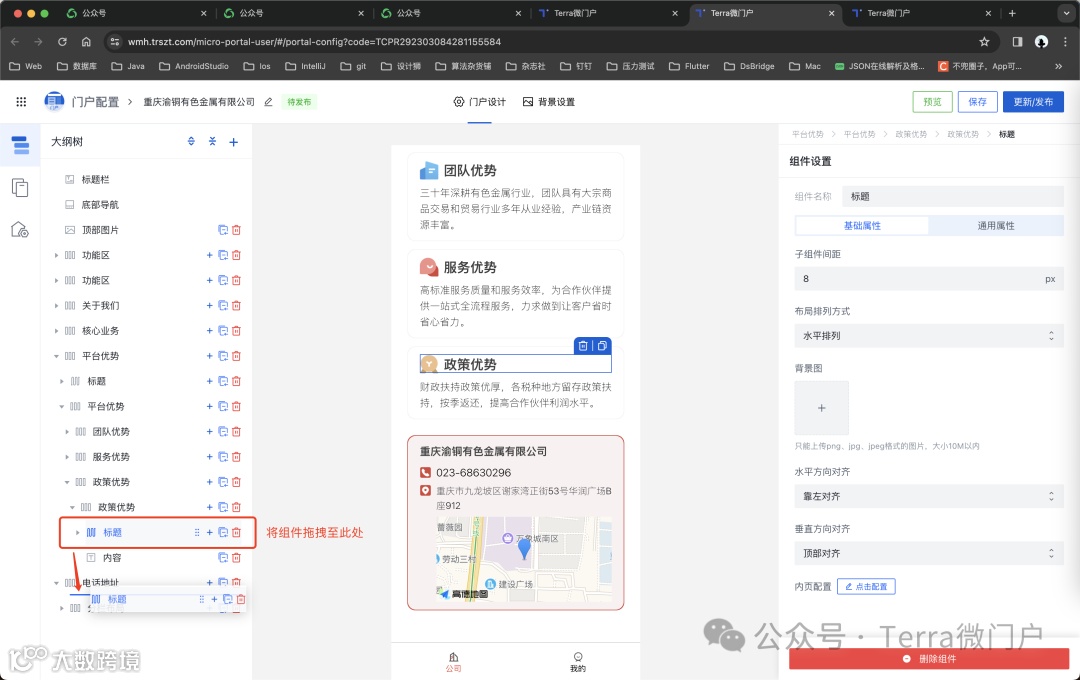Click the app grid menu icon
Image resolution: width=1080 pixels, height=680 pixels.
click(x=21, y=102)
